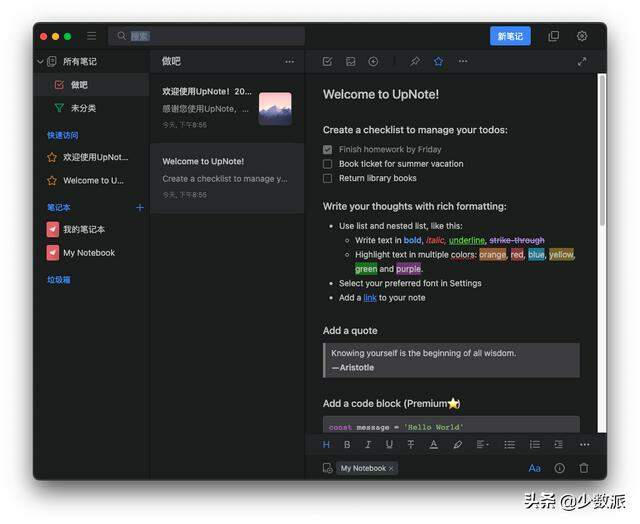The width and height of the screenshot is (640, 524).
Task: Click the blue 新笔记 new note button
Action: click(x=510, y=36)
